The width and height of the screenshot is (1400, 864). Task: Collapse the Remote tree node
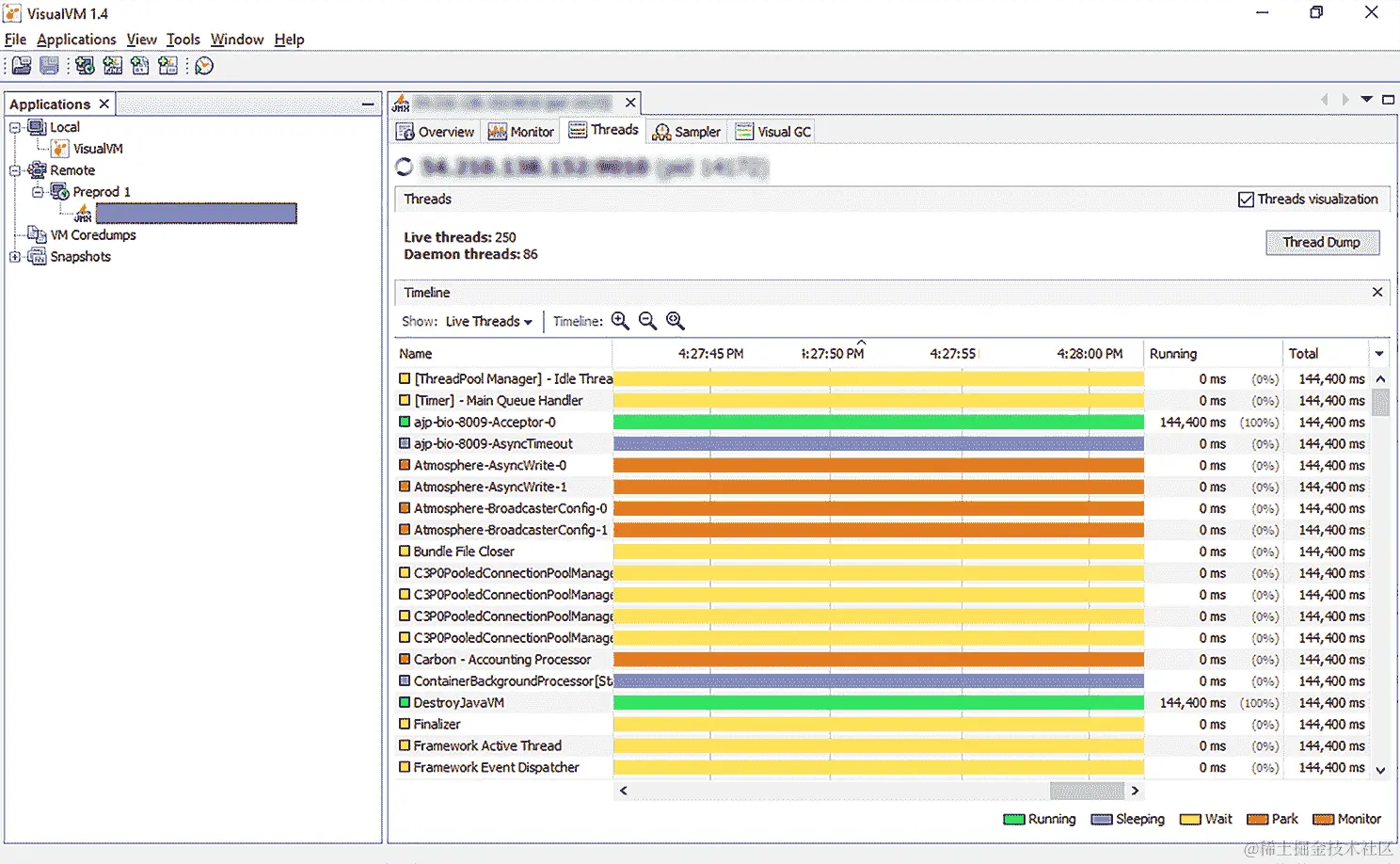point(14,170)
